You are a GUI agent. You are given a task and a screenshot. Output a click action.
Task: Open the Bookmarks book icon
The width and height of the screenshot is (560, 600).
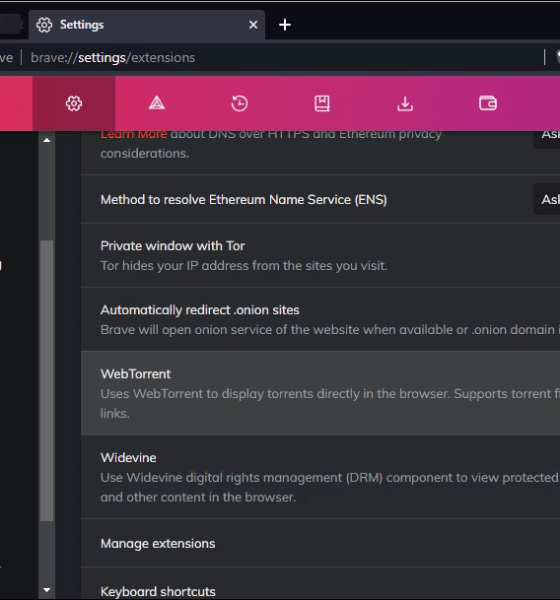pos(322,103)
